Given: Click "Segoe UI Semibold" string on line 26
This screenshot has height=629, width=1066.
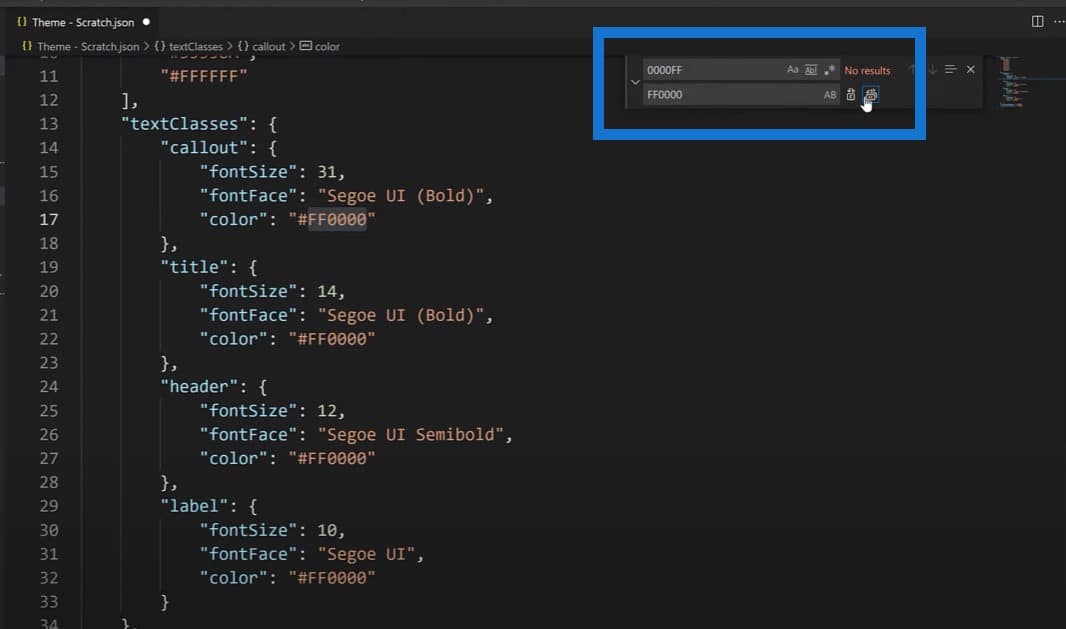Looking at the screenshot, I should (x=411, y=435).
